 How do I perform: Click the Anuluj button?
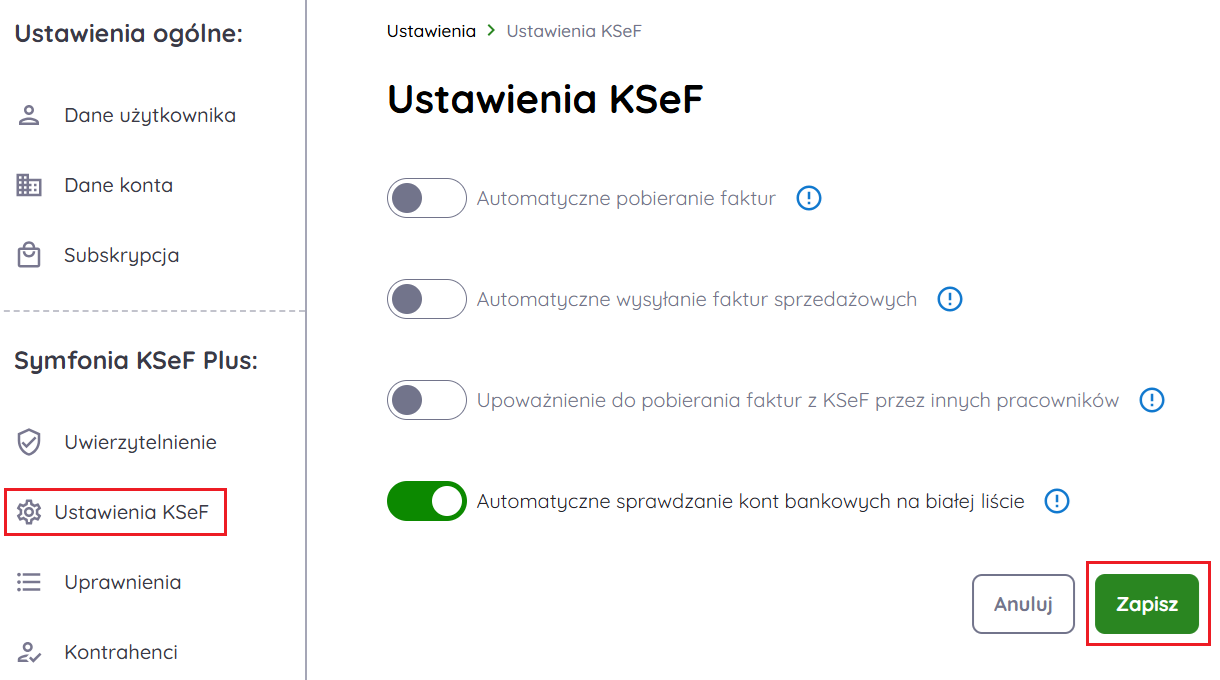(x=1022, y=604)
